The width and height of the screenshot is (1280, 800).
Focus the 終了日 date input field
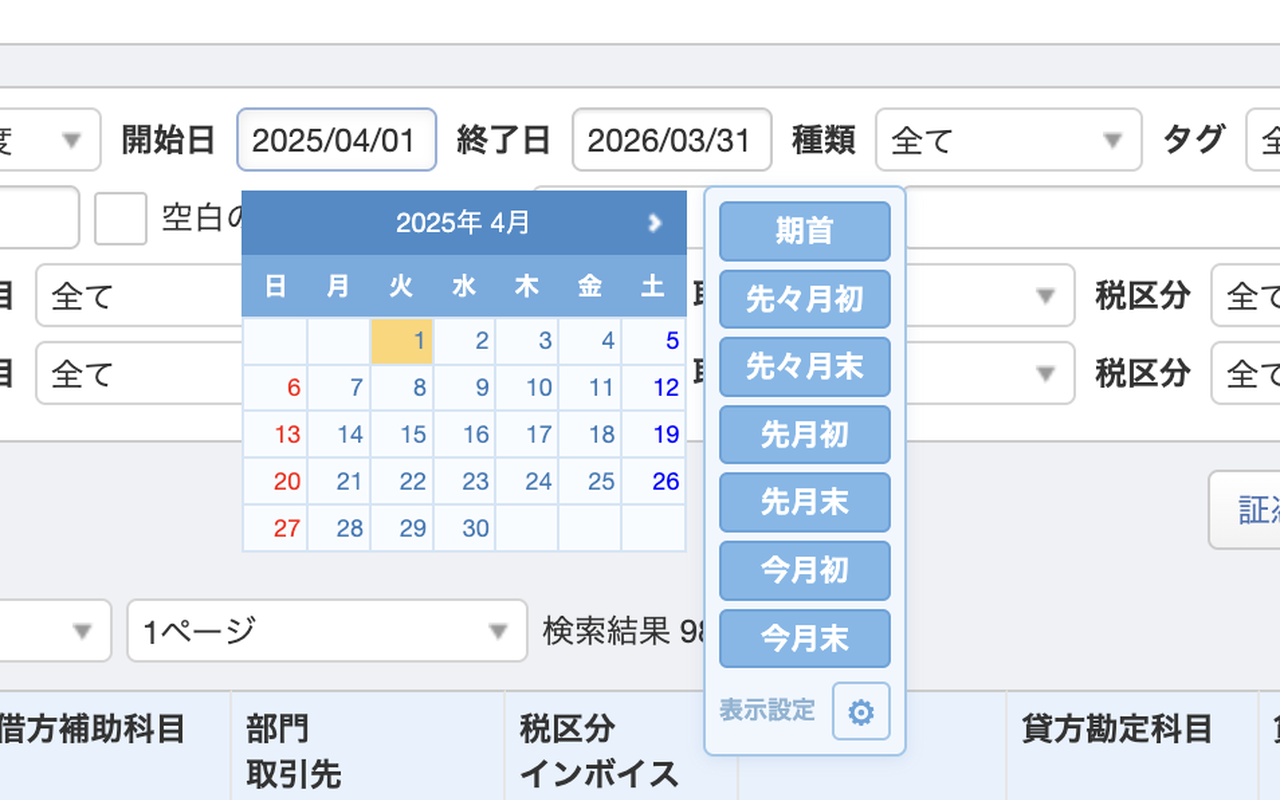tap(672, 140)
